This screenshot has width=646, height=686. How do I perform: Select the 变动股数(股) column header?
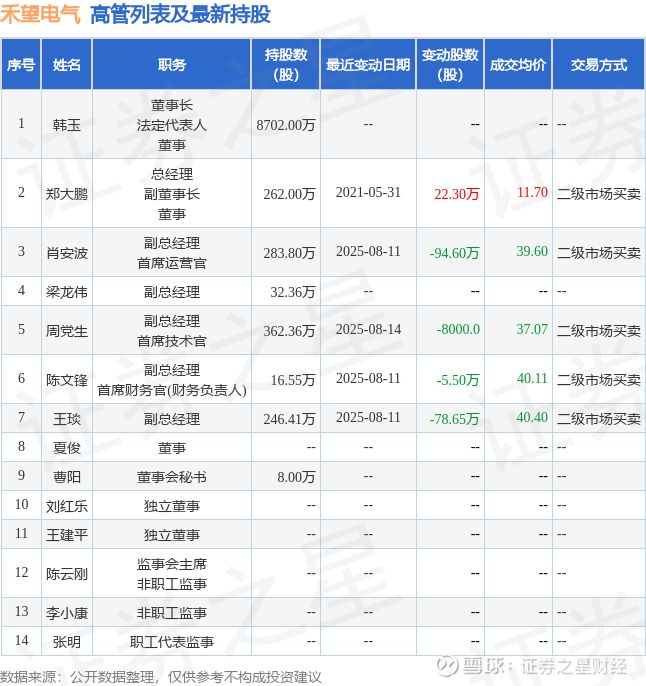point(450,65)
